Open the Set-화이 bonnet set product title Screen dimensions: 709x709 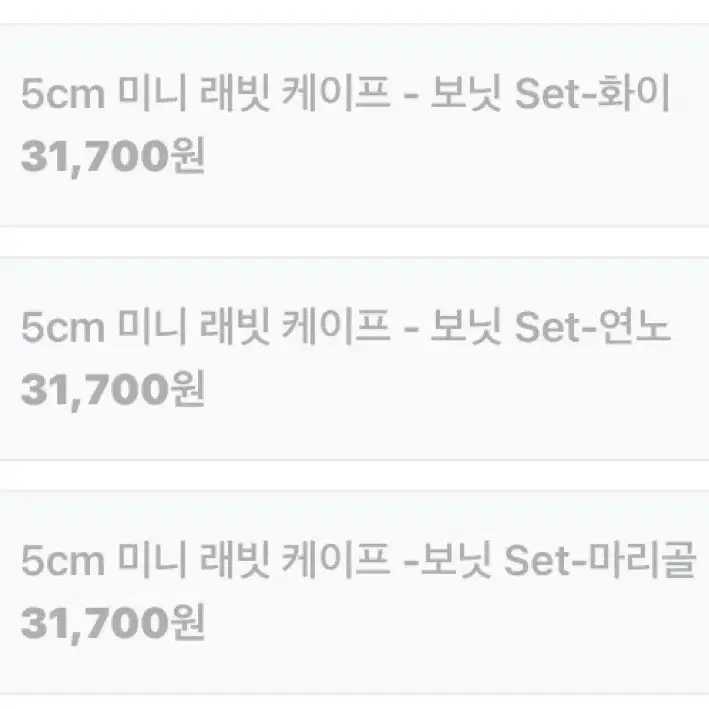click(x=345, y=94)
